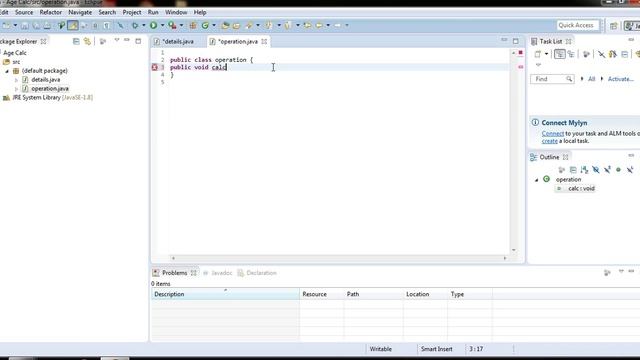The image size is (640, 360).
Task: Open the New file dropdown arrow
Action: (x=15, y=25)
